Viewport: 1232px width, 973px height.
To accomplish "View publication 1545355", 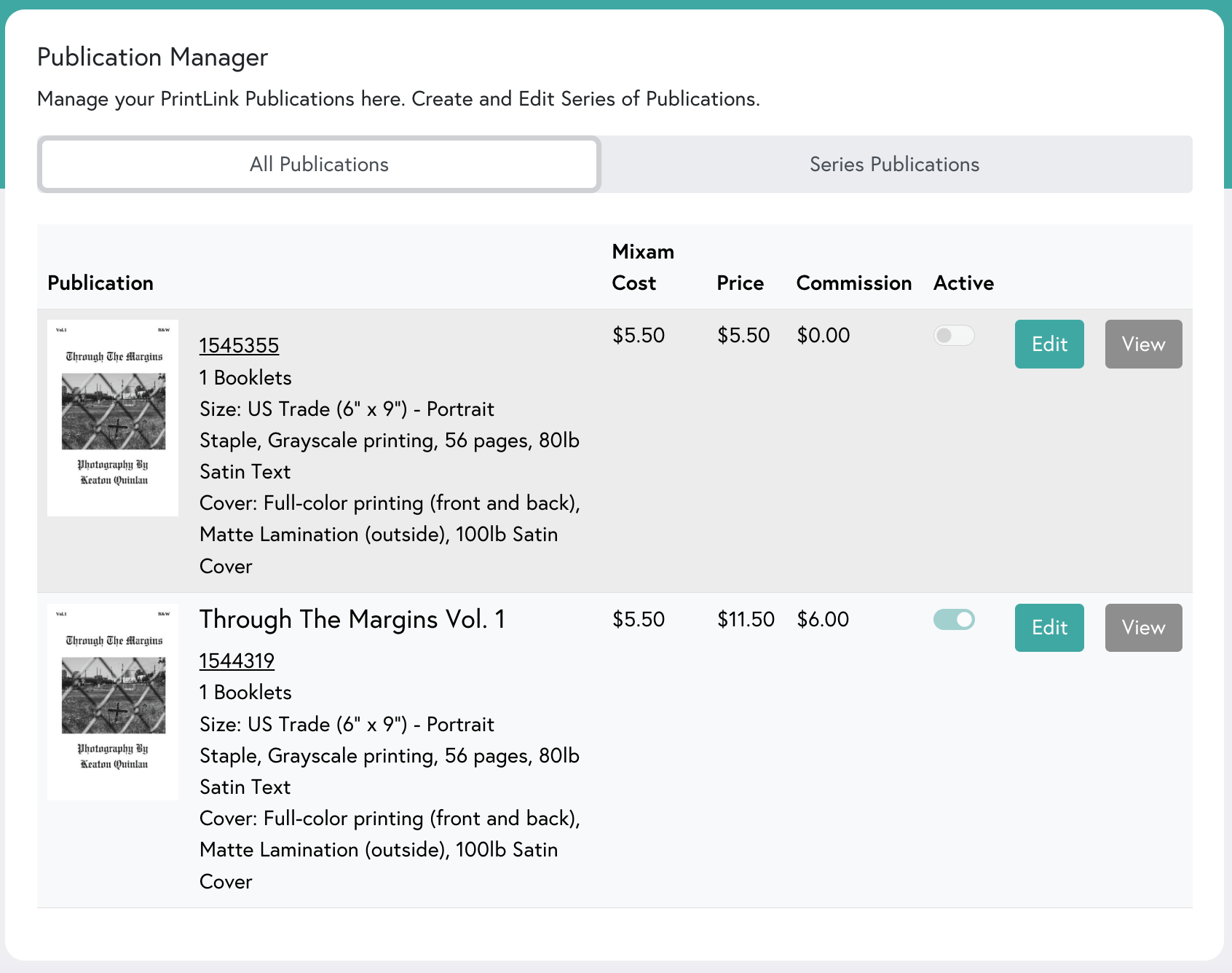I will (1143, 344).
